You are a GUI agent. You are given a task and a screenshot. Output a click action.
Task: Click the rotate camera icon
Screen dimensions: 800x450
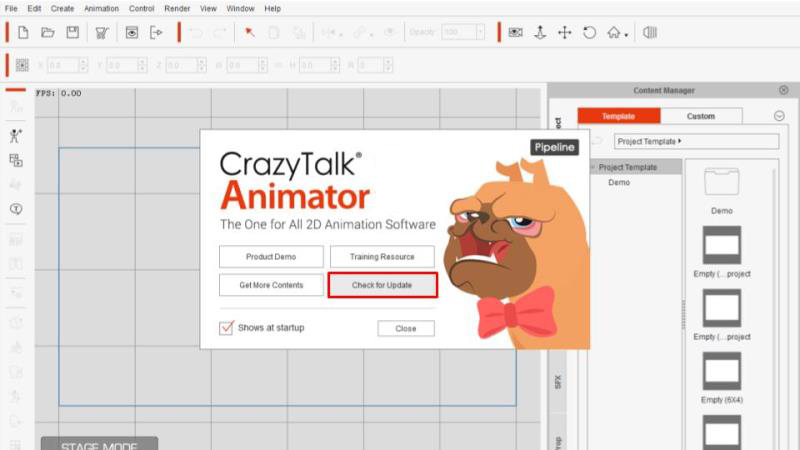click(589, 33)
